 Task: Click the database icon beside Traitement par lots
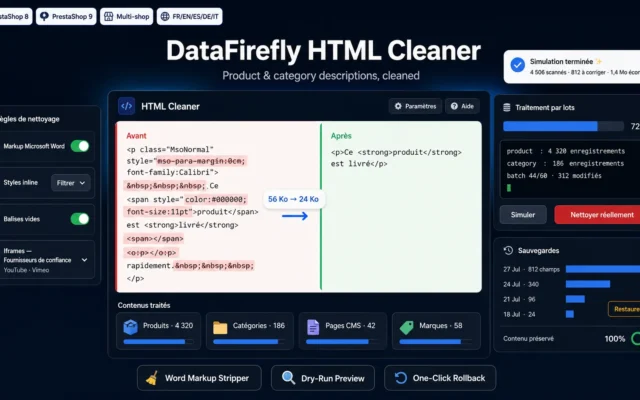[x=507, y=107]
